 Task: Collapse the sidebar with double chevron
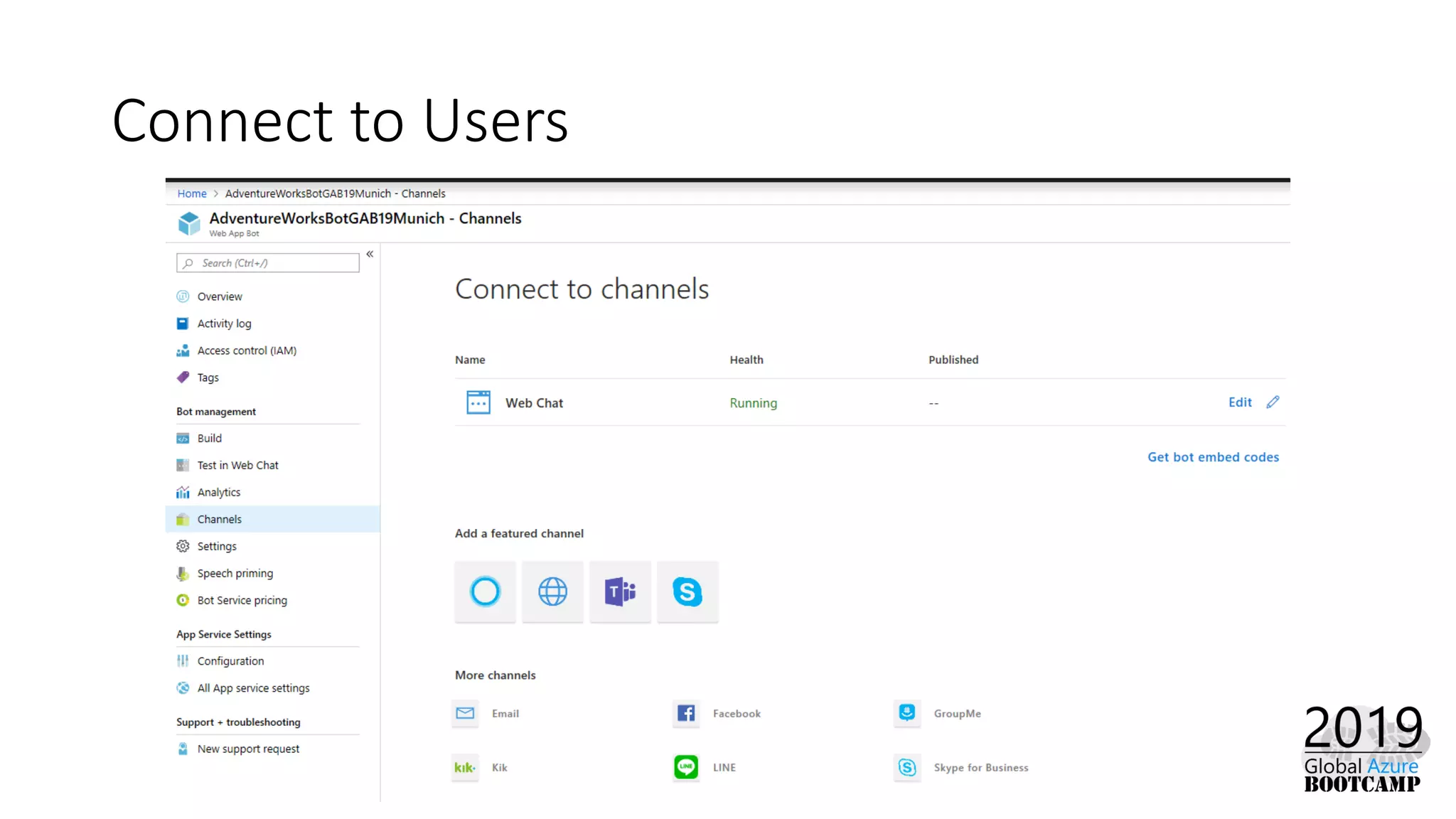370,254
